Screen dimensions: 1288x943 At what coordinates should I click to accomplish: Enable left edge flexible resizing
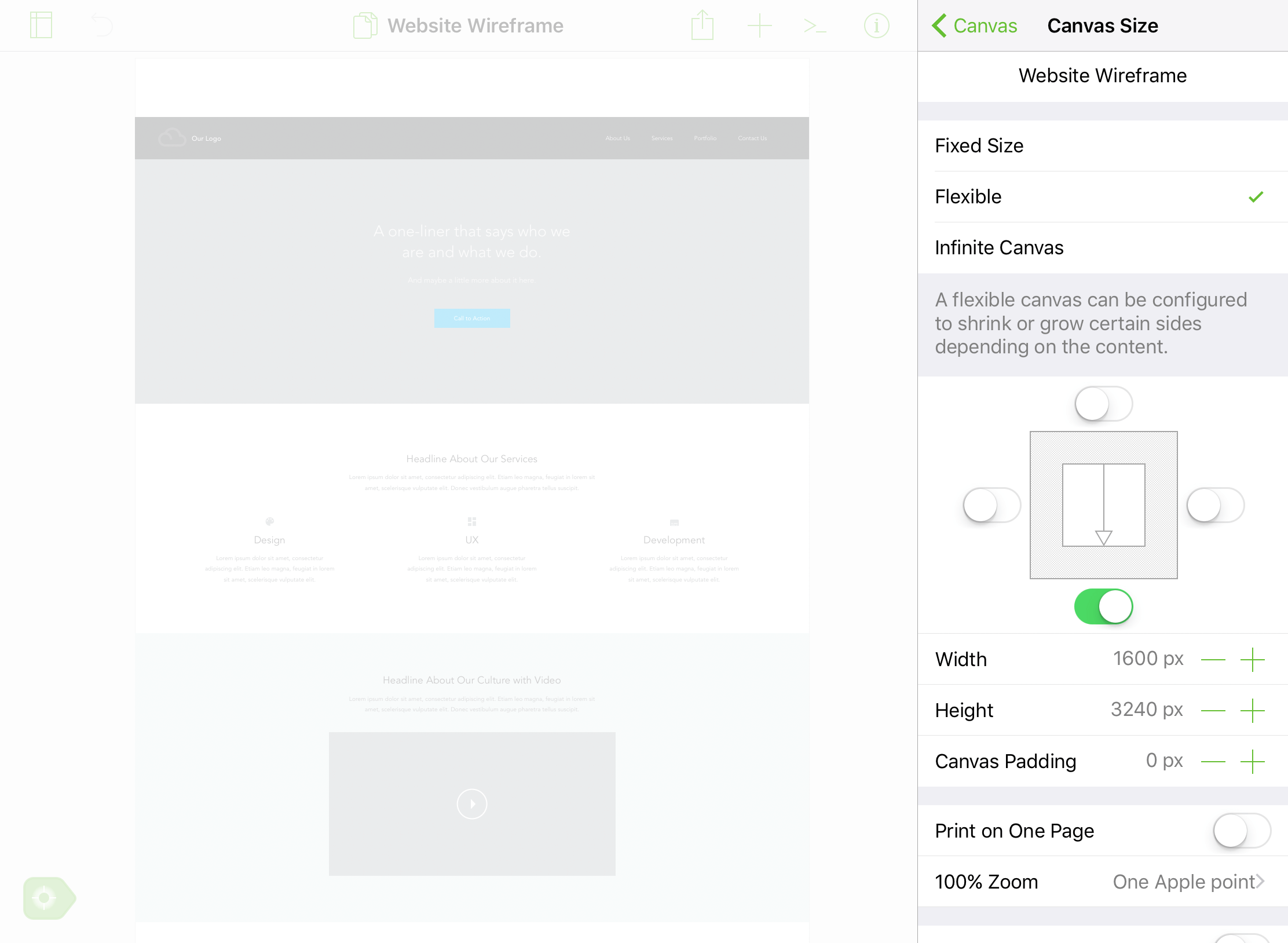click(x=991, y=505)
